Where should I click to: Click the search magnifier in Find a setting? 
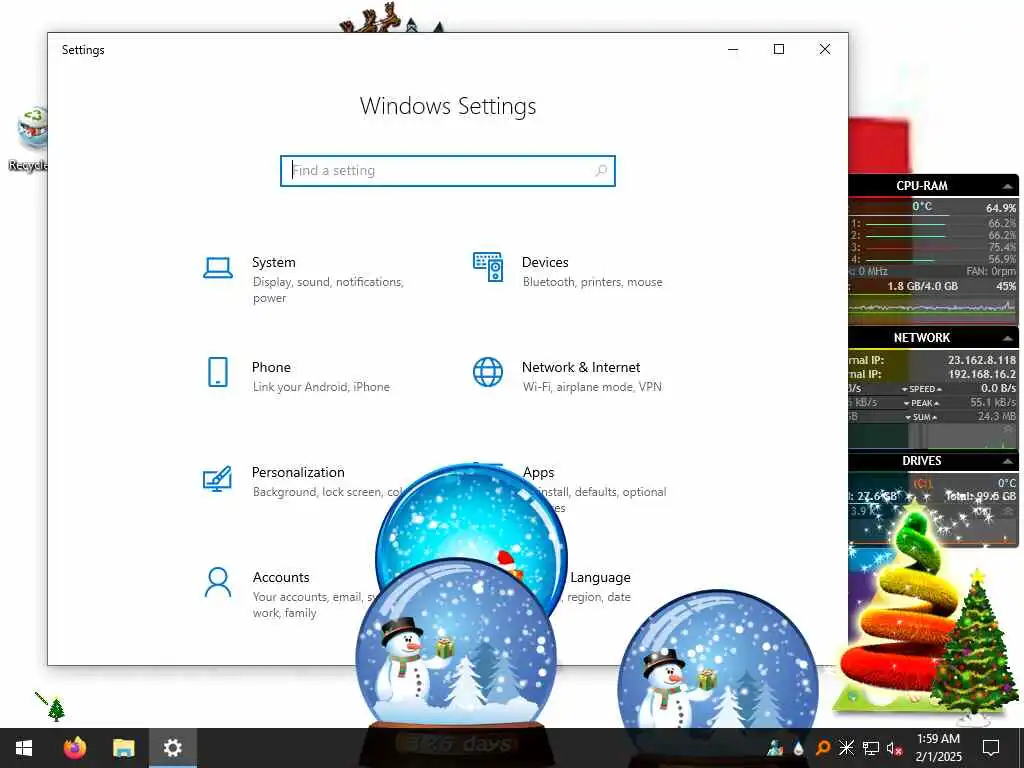pyautogui.click(x=601, y=170)
